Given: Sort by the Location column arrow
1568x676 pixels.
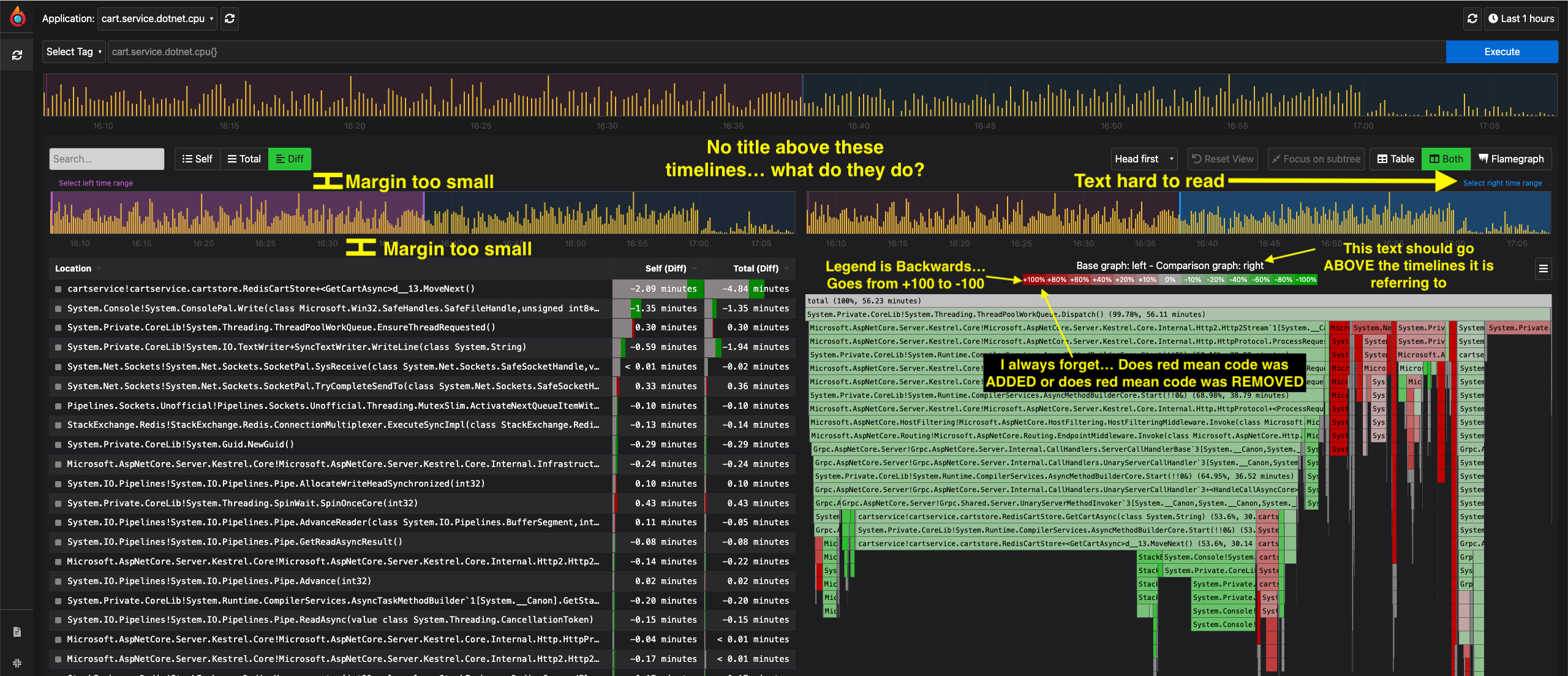Looking at the screenshot, I should point(99,268).
